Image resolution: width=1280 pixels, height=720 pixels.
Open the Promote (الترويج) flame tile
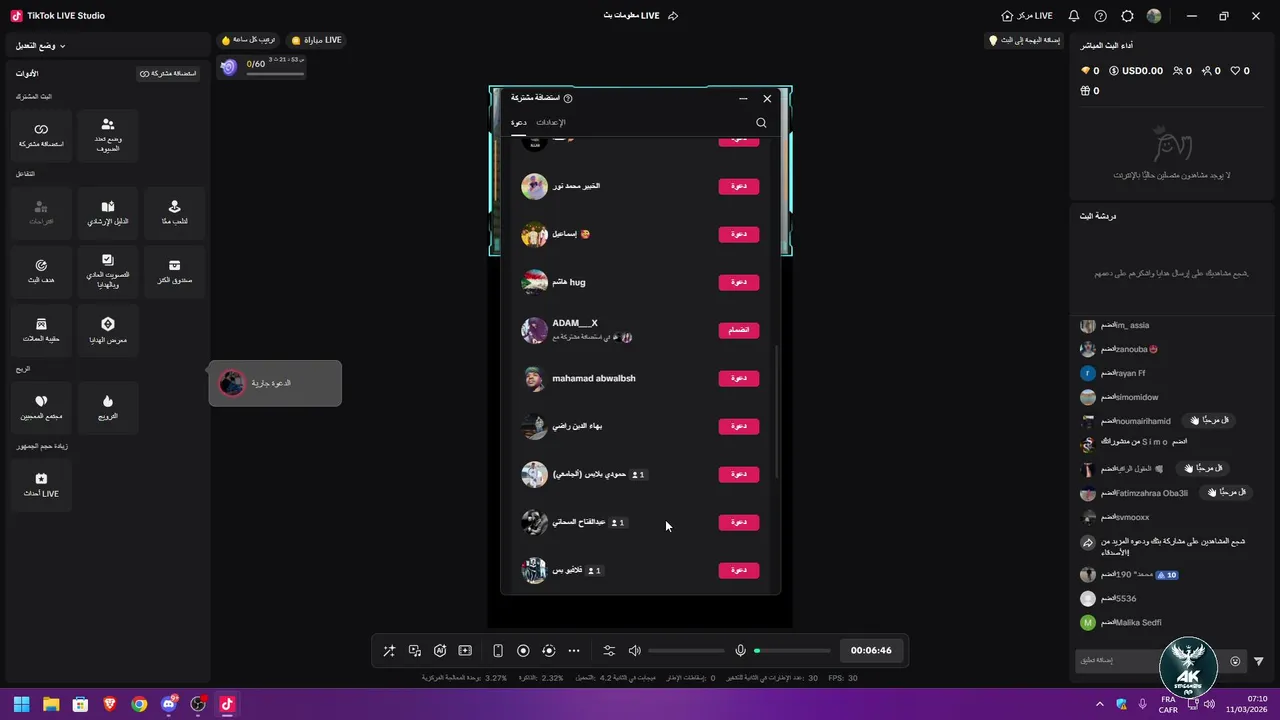pyautogui.click(x=108, y=407)
